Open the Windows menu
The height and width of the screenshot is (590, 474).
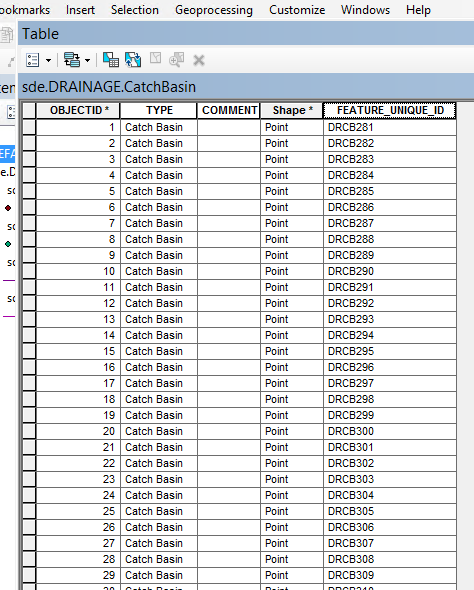[x=365, y=10]
